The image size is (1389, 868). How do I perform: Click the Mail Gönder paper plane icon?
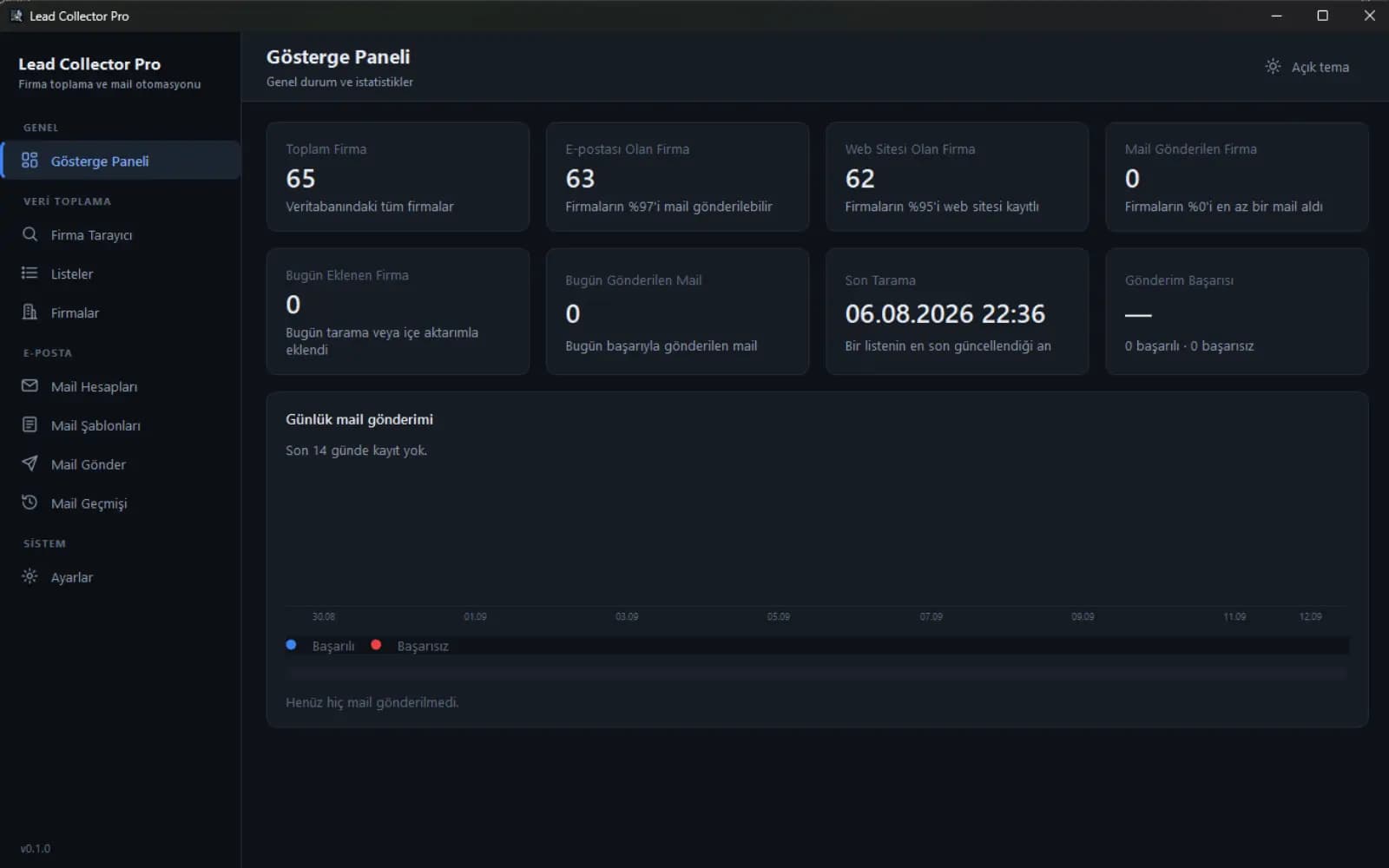pyautogui.click(x=30, y=464)
